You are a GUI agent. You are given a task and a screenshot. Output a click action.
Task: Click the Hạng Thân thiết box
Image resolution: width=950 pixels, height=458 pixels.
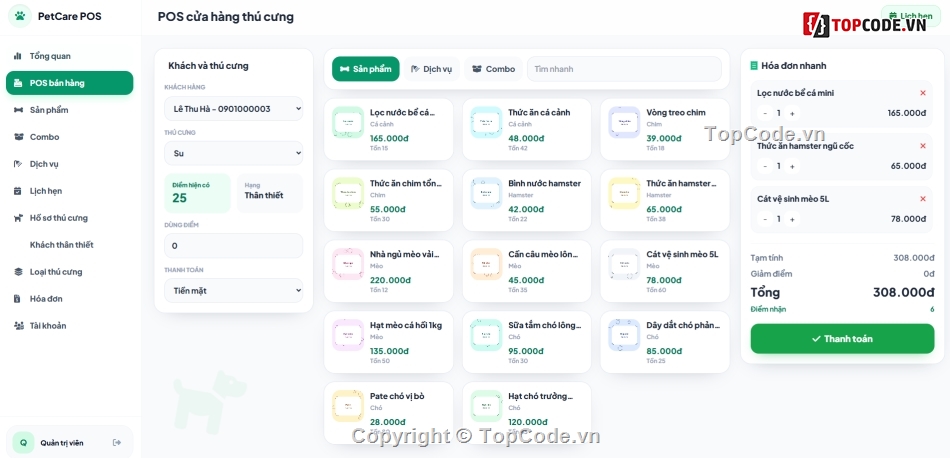click(270, 193)
